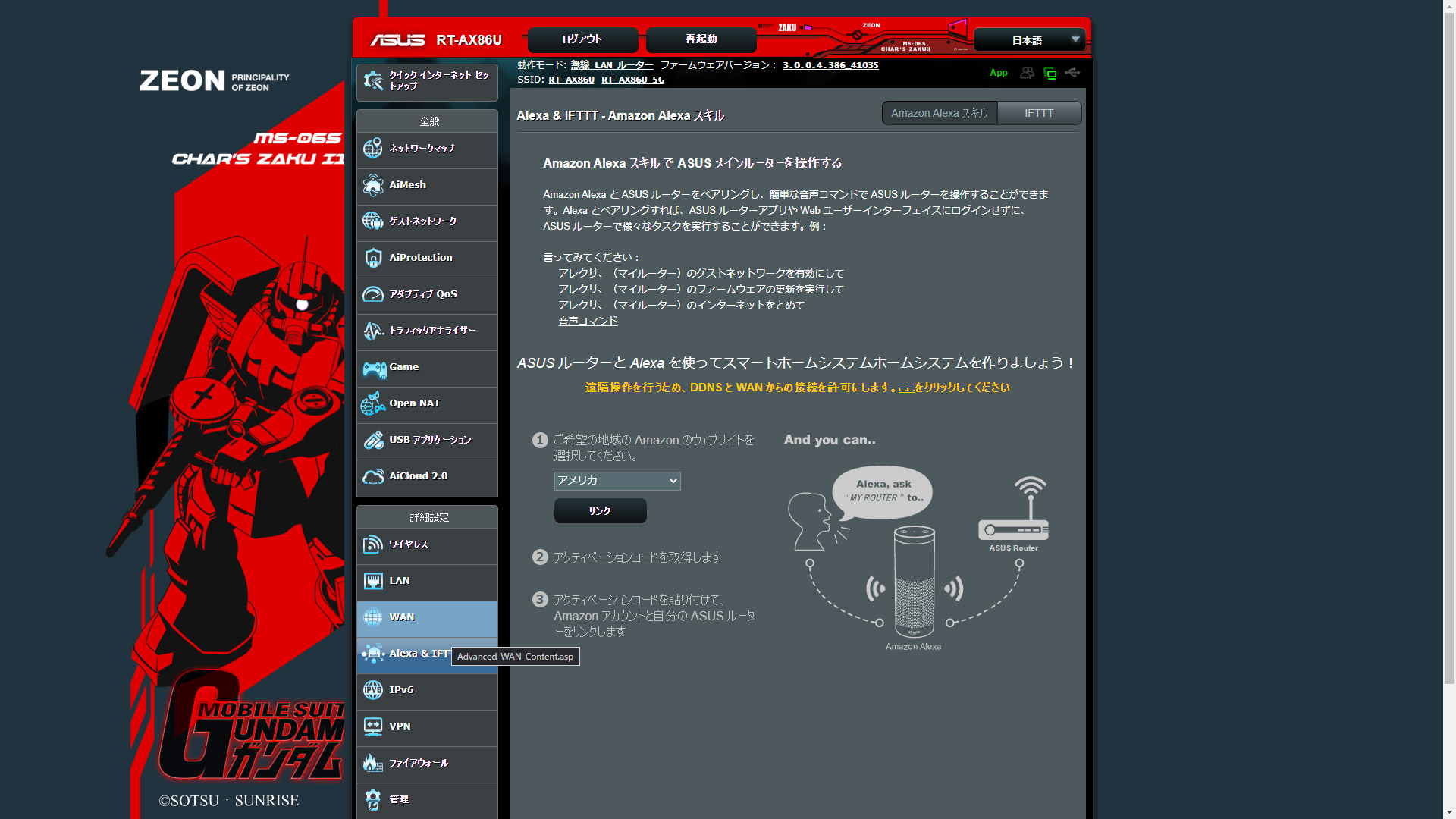Click the AiProtection shield icon

click(372, 258)
